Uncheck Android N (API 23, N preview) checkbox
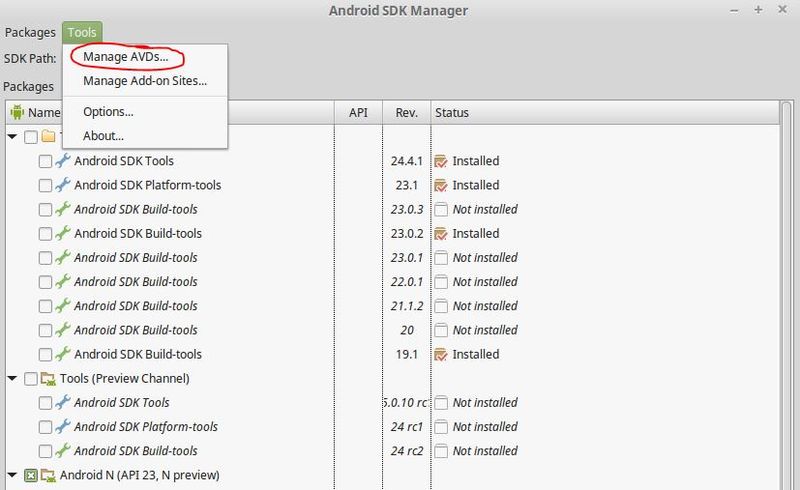 tap(31, 476)
